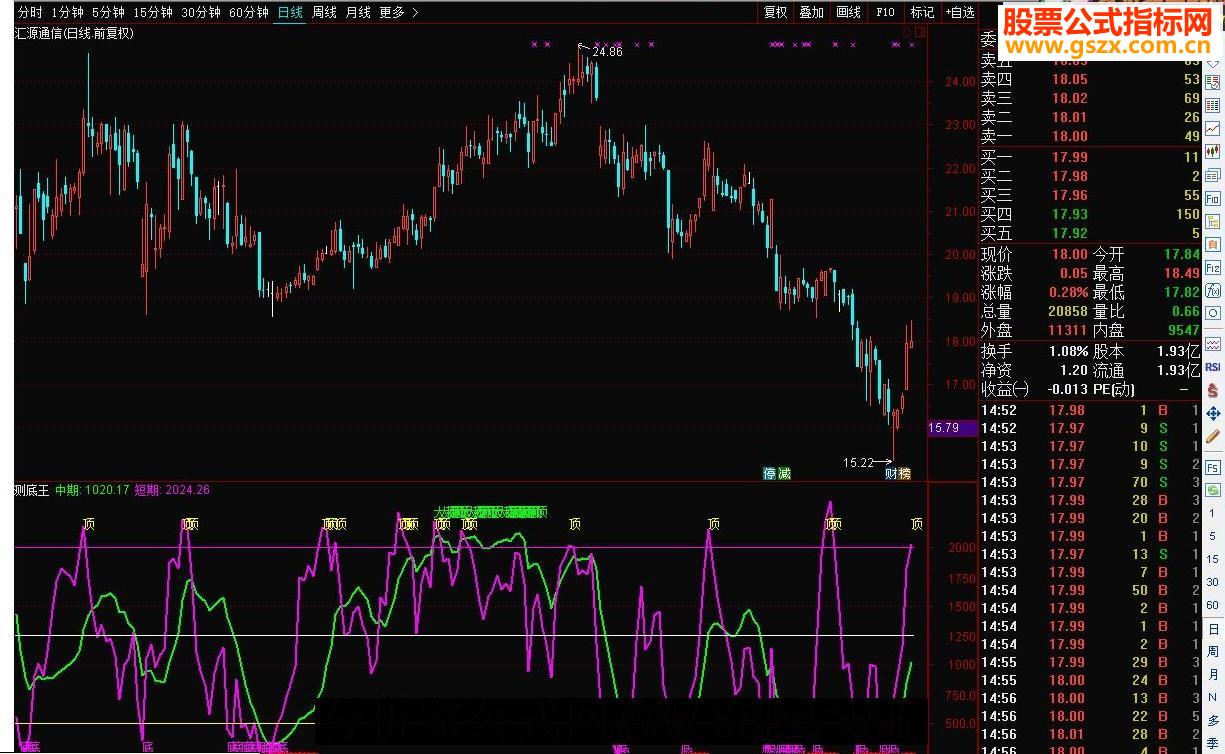Open the f(x) formula manager icon
The width and height of the screenshot is (1225, 754).
tap(1213, 291)
